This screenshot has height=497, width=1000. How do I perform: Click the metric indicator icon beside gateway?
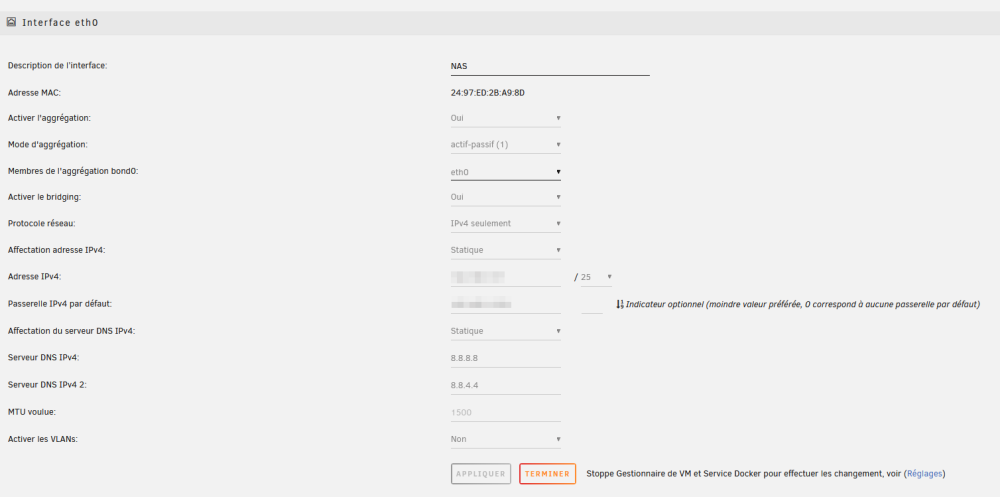coord(619,304)
